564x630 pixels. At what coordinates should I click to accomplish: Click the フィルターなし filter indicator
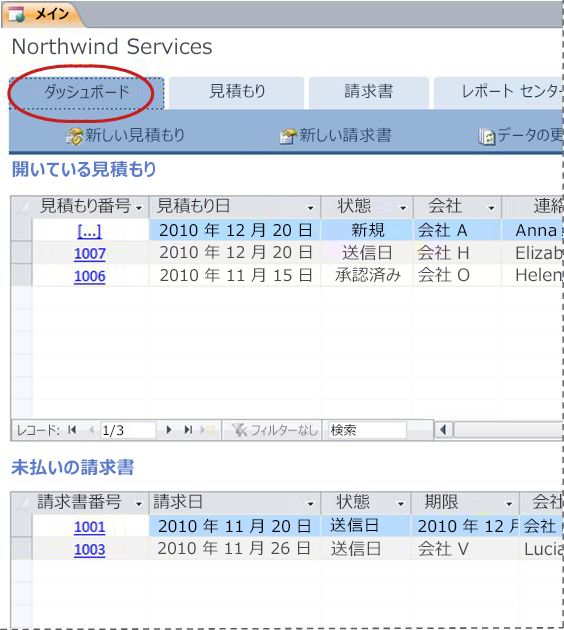tap(275, 430)
